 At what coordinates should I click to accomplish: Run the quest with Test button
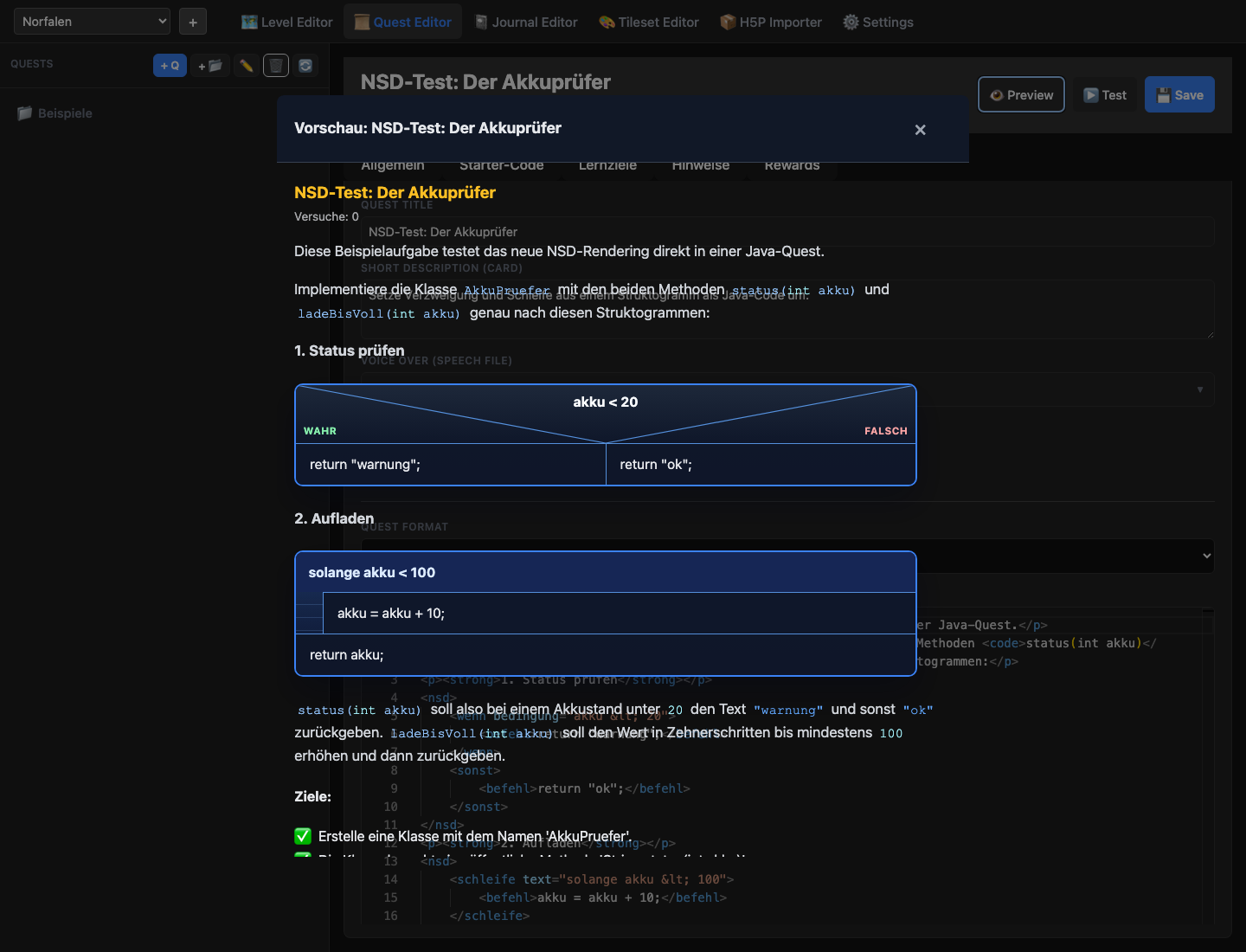point(1105,95)
